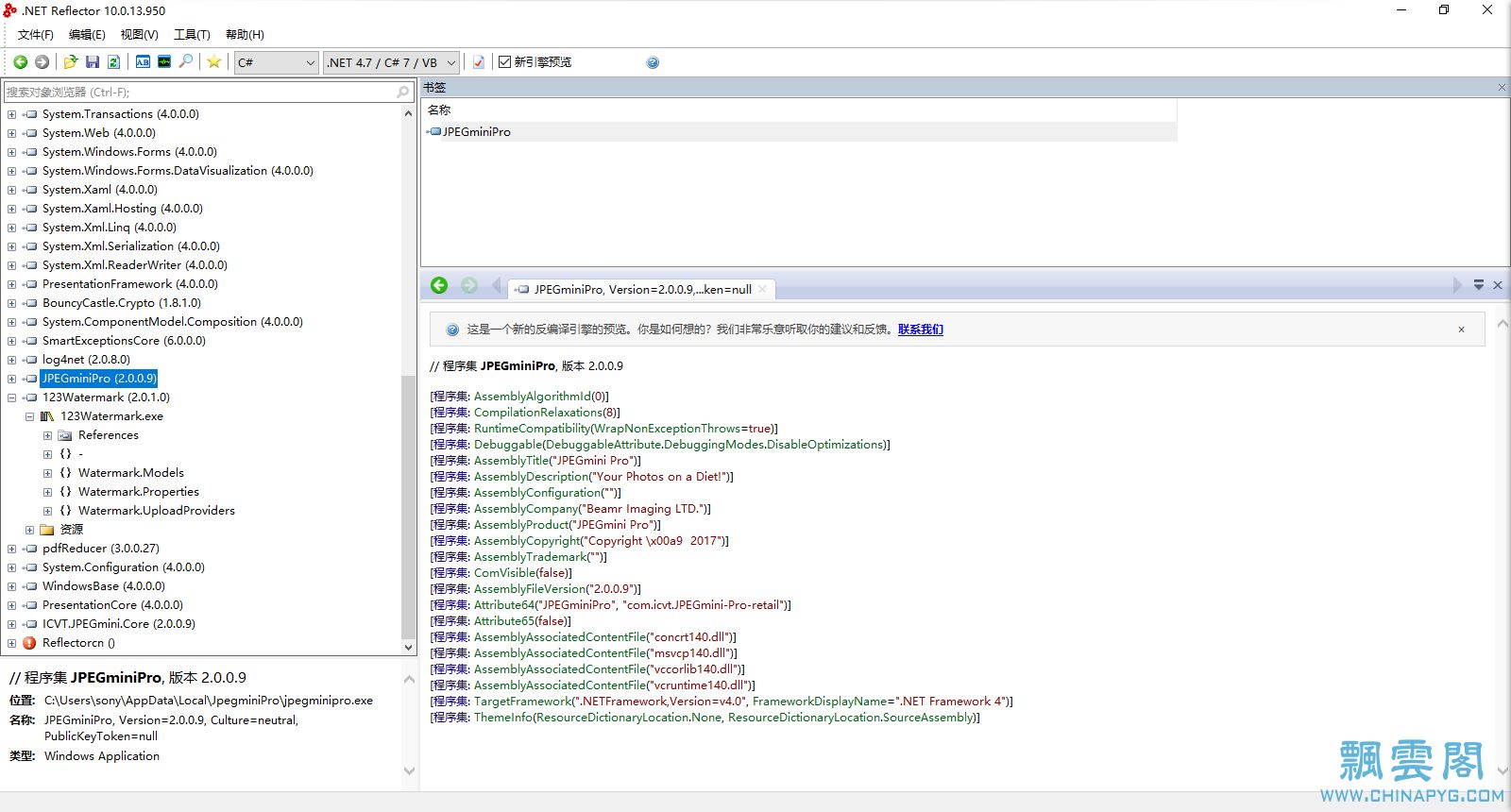The image size is (1511, 812).
Task: Click the grey forward toolbar arrow
Action: [42, 62]
